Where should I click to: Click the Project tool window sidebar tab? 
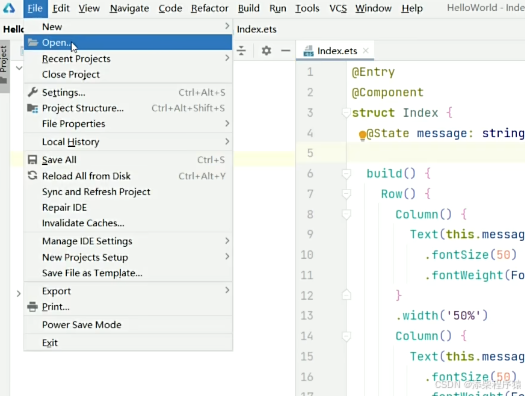(x=4, y=65)
